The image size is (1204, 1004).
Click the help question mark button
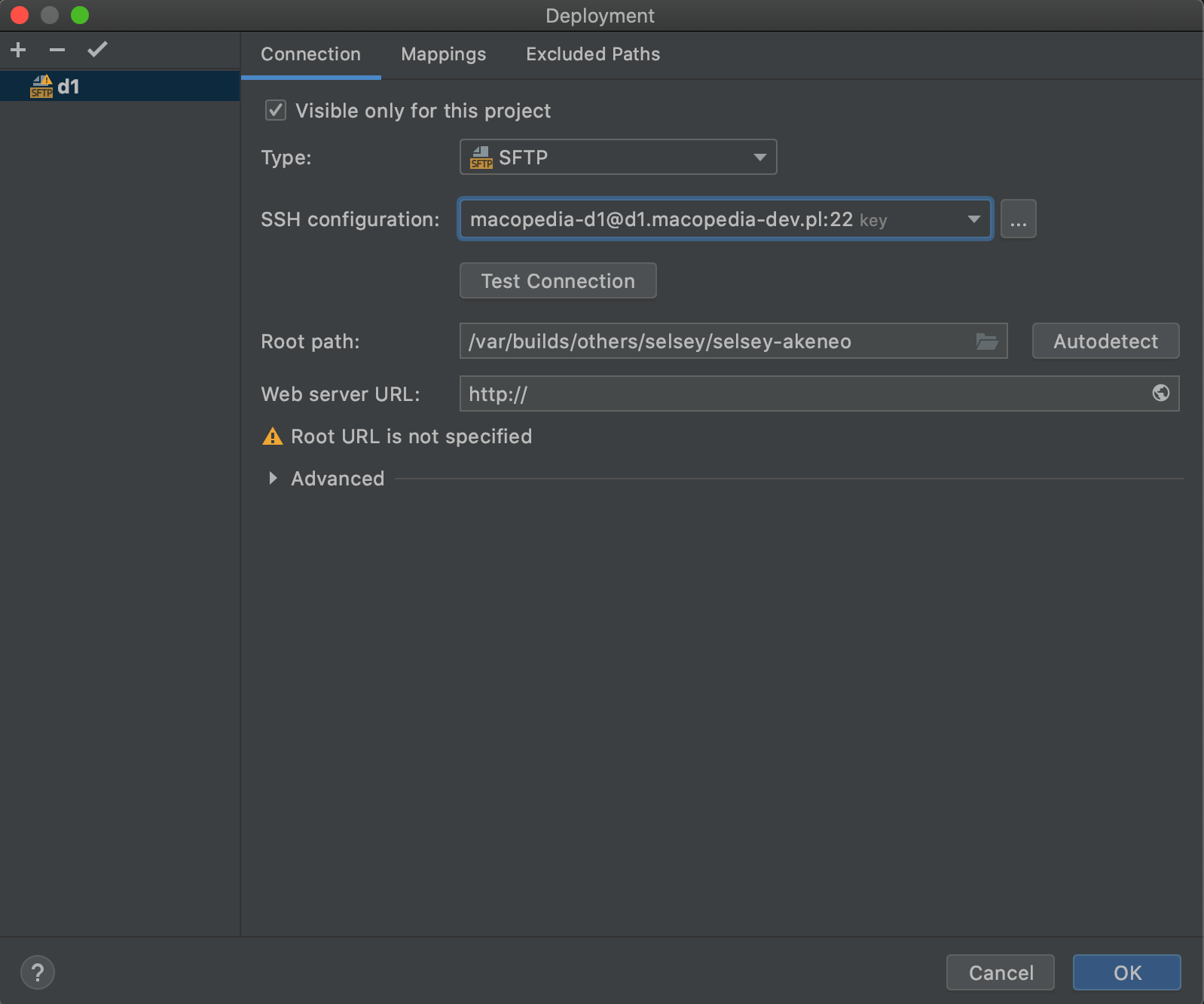coord(38,972)
